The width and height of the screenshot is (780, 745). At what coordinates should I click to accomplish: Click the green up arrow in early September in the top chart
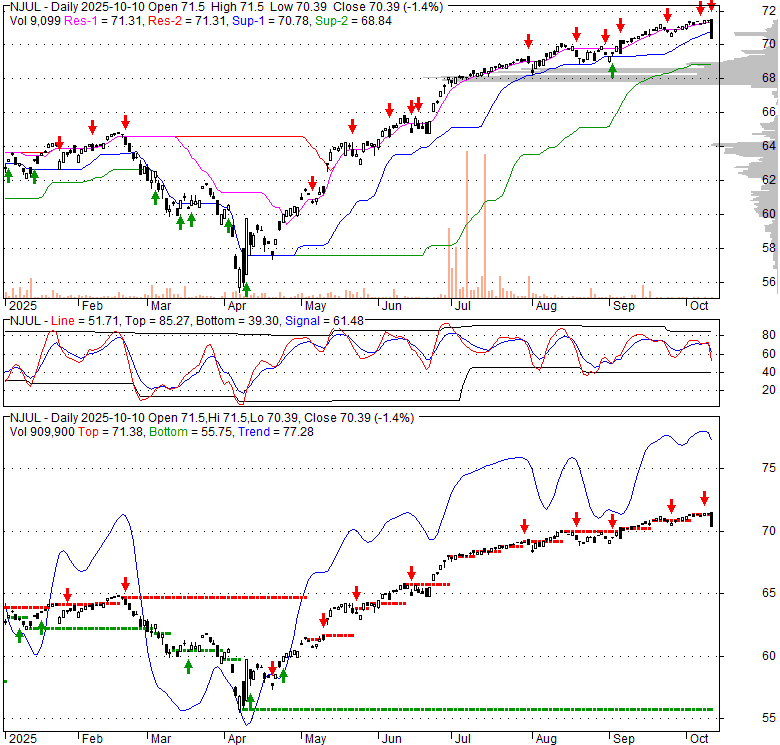612,70
